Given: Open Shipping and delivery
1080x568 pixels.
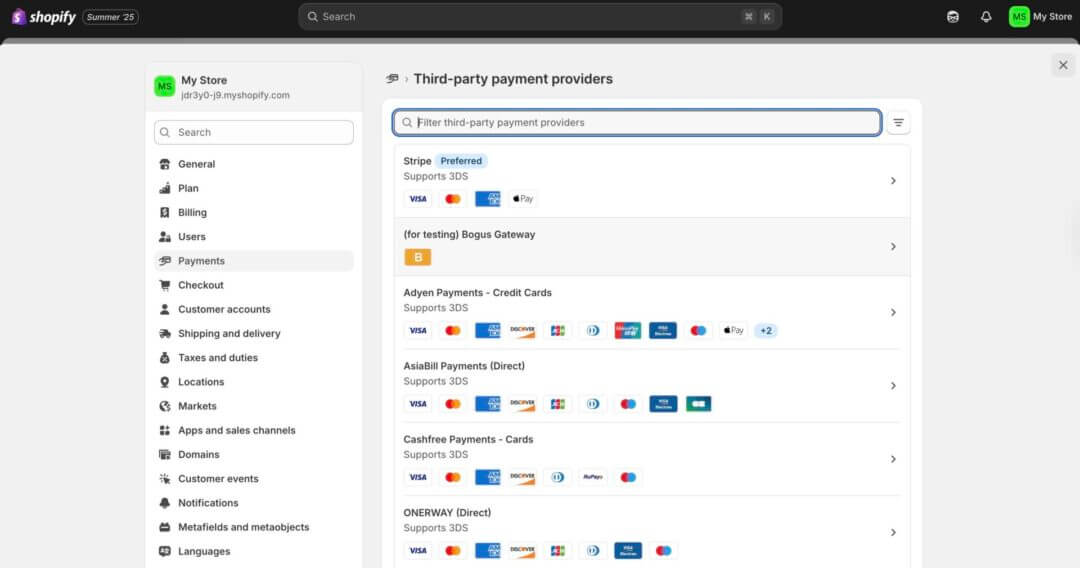Looking at the screenshot, I should coord(254,333).
